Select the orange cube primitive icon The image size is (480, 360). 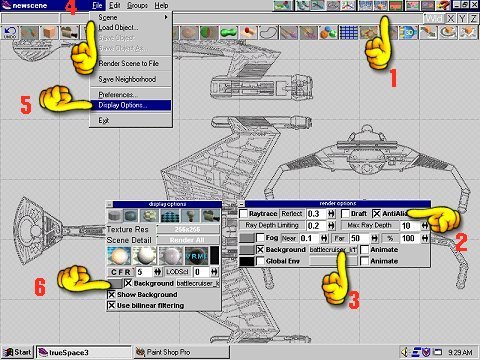pyautogui.click(x=49, y=33)
